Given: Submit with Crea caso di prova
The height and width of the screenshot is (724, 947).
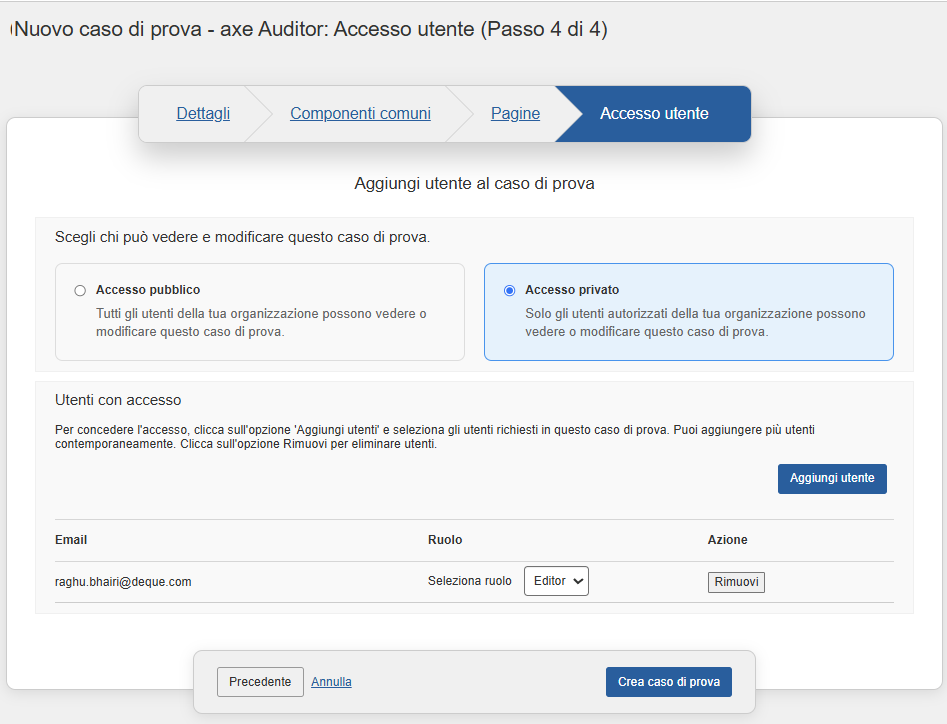Looking at the screenshot, I should [x=668, y=682].
